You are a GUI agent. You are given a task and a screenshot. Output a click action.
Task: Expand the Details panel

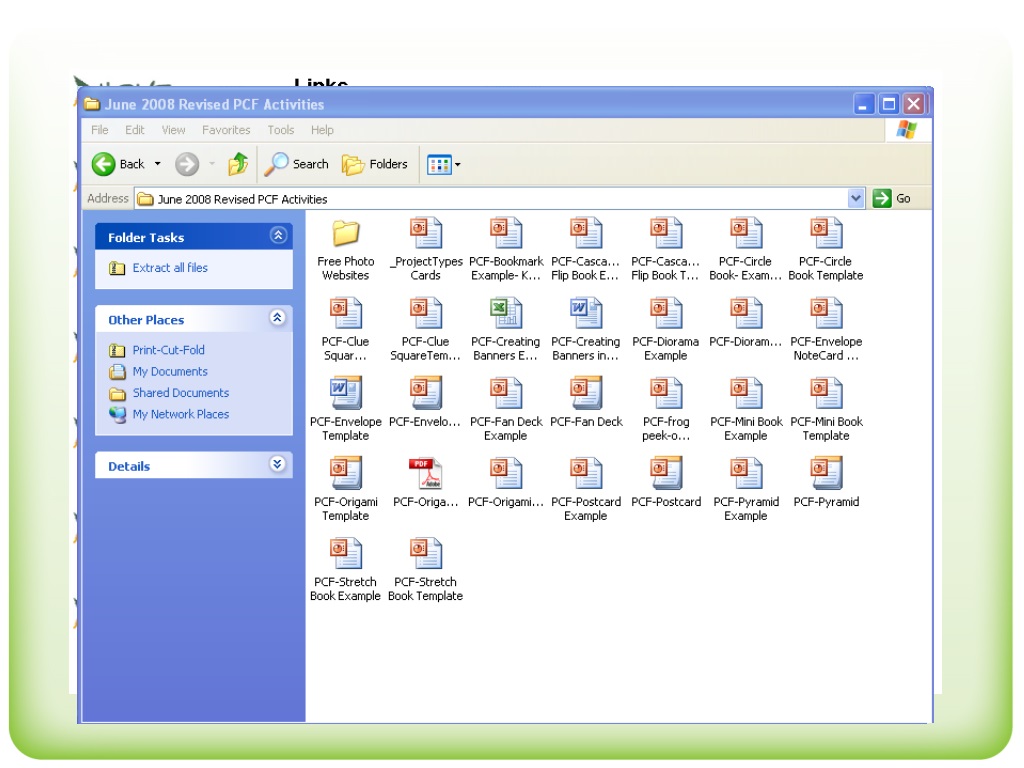(278, 464)
